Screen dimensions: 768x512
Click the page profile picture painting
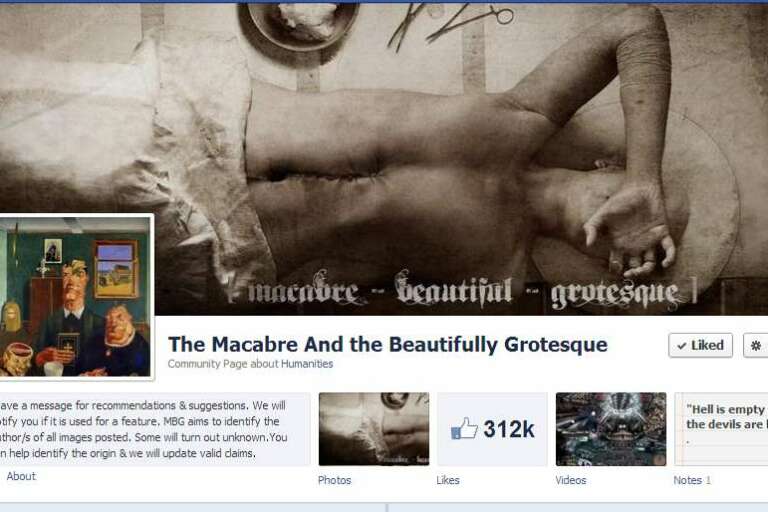click(75, 297)
